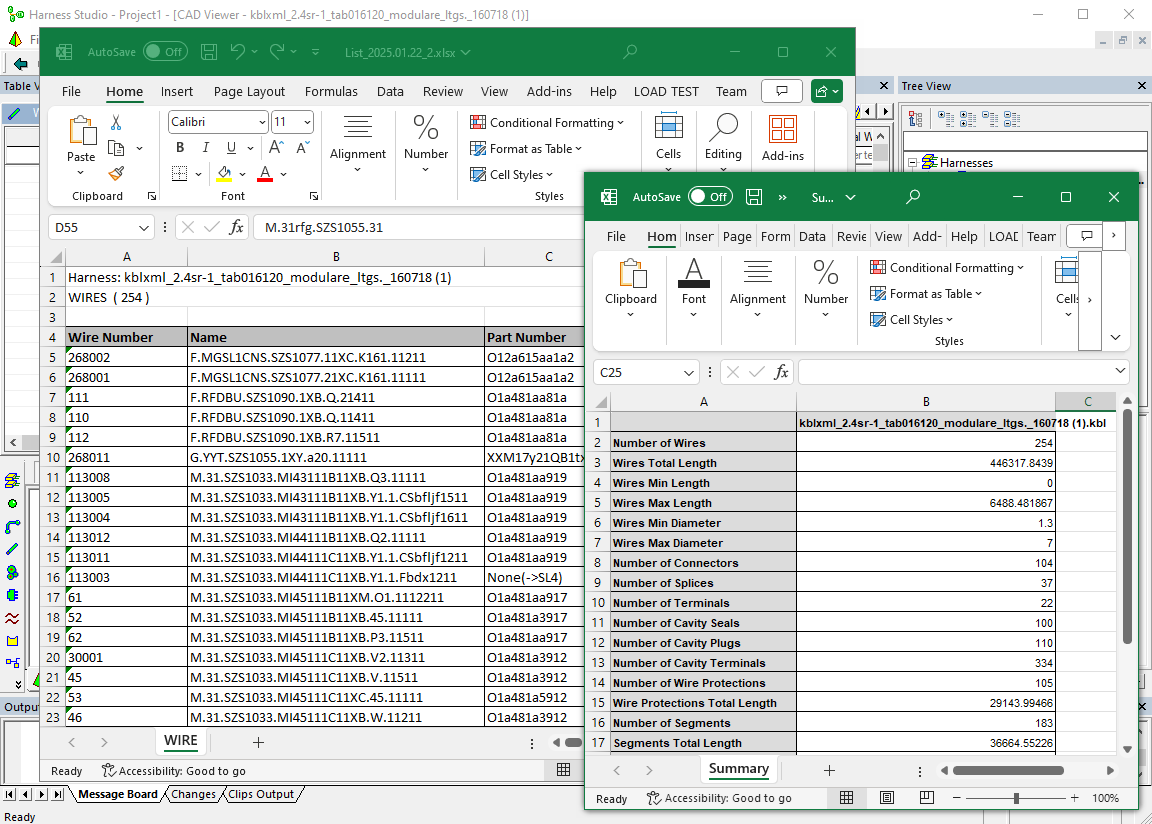This screenshot has width=1152, height=824.
Task: Click Save icon in Summary workbook title bar
Action: (754, 197)
